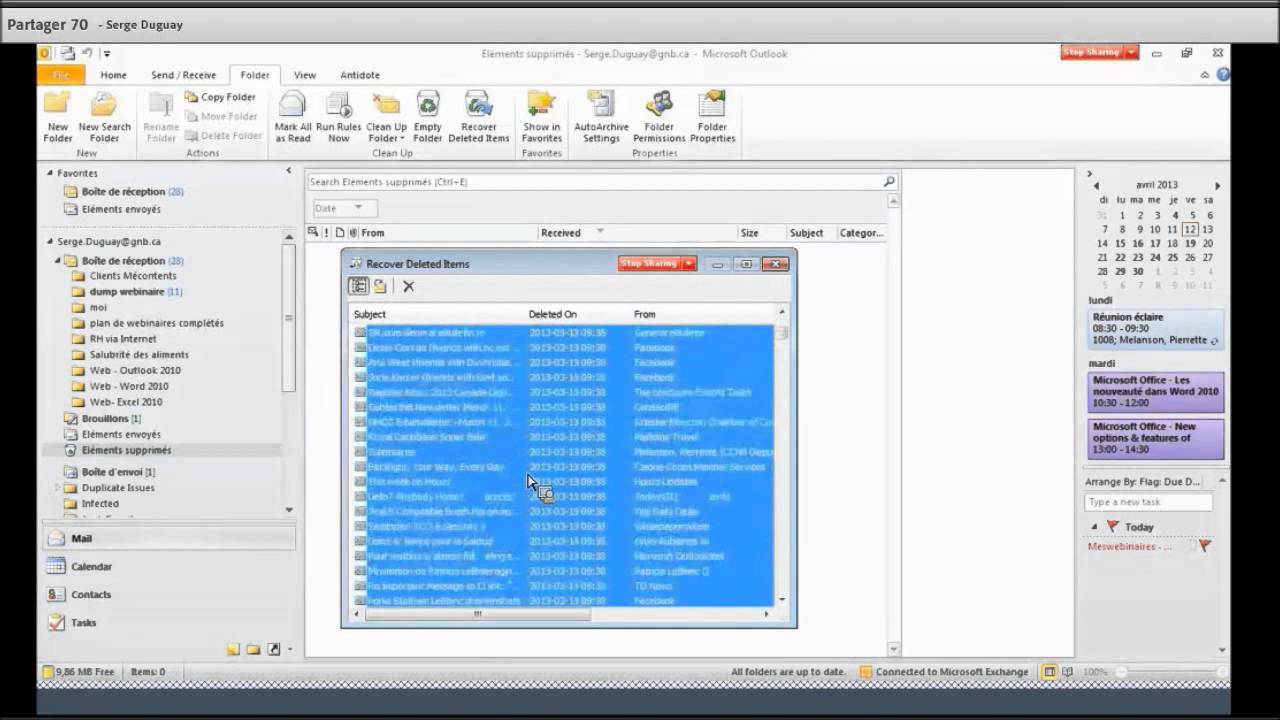Viewport: 1280px width, 720px height.
Task: Select the Eléments supprimés folder
Action: (126, 450)
